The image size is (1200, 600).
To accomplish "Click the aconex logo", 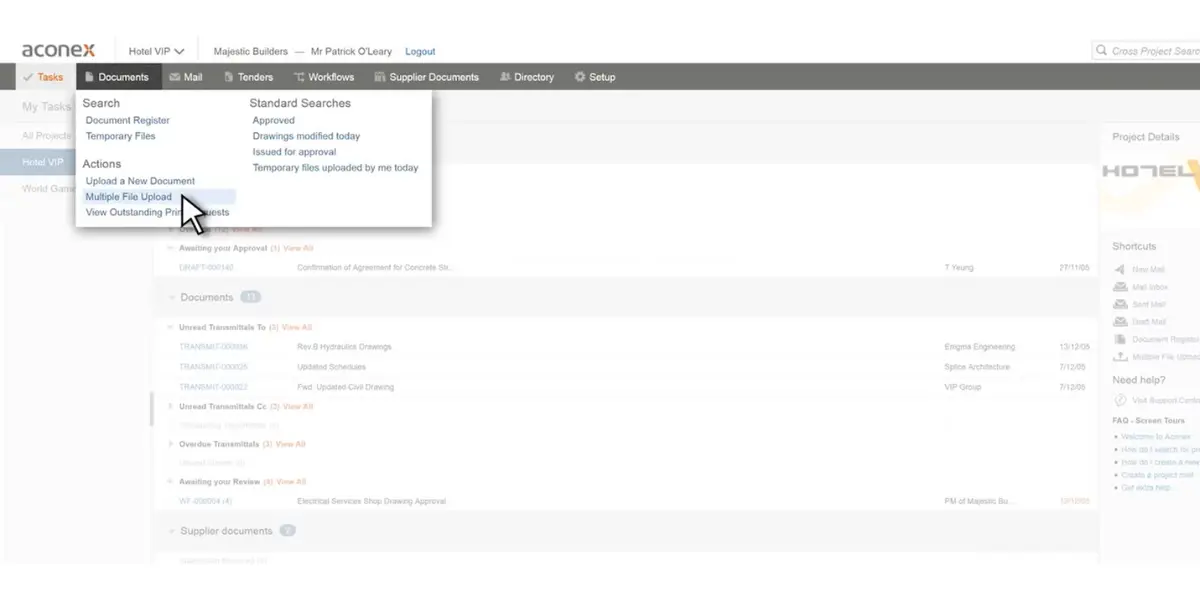I will 59,50.
